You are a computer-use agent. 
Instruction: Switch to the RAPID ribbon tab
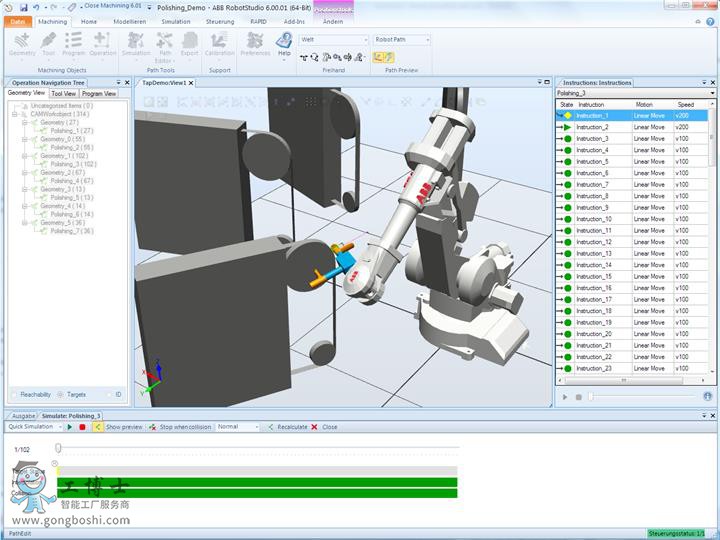coord(259,22)
